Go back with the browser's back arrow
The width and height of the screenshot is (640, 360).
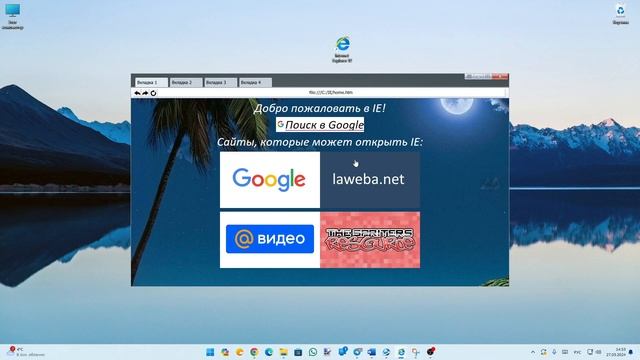[137, 93]
